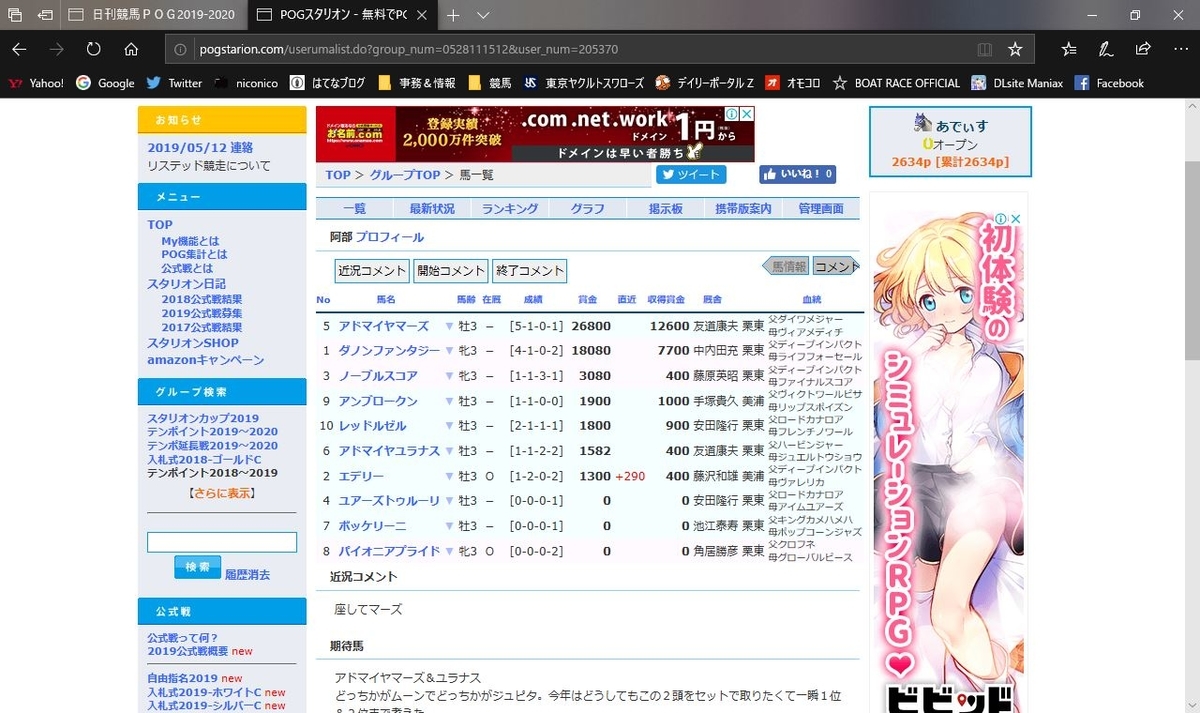Expand dropdown arrow next to ユアーズトゥルーリ
1200x713 pixels.
(449, 501)
